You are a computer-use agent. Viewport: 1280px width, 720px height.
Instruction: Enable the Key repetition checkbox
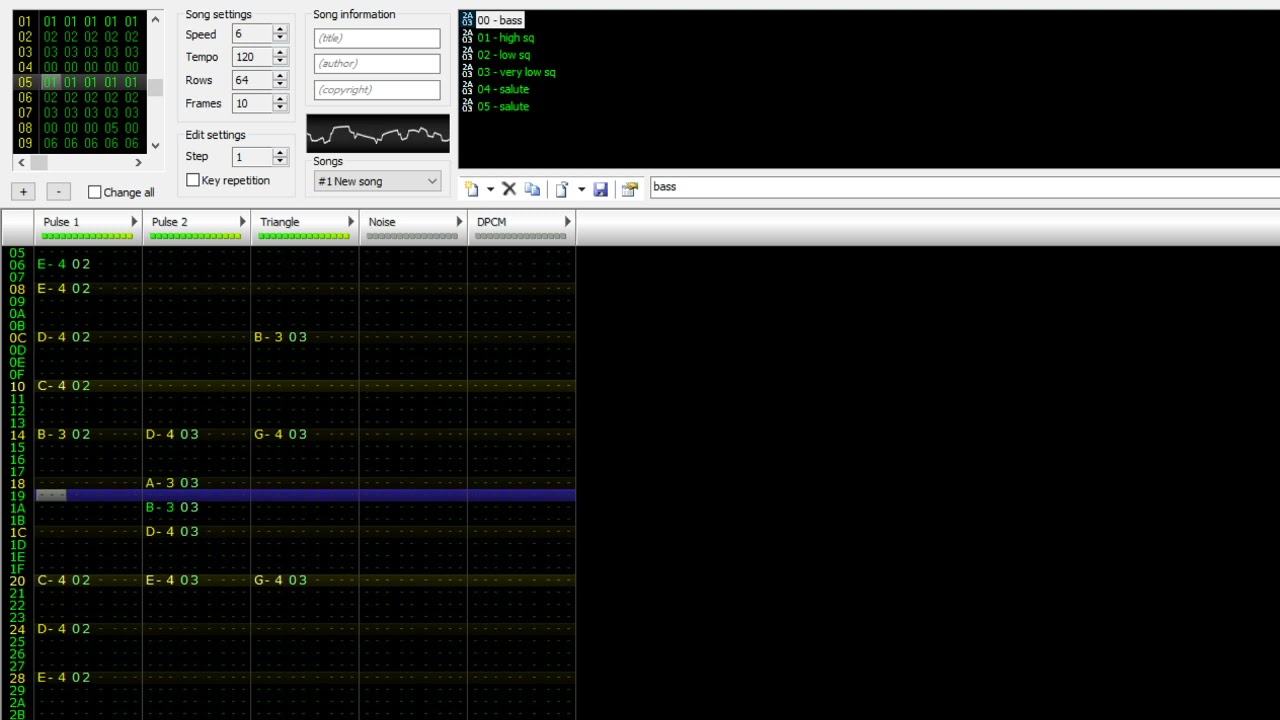click(x=193, y=180)
